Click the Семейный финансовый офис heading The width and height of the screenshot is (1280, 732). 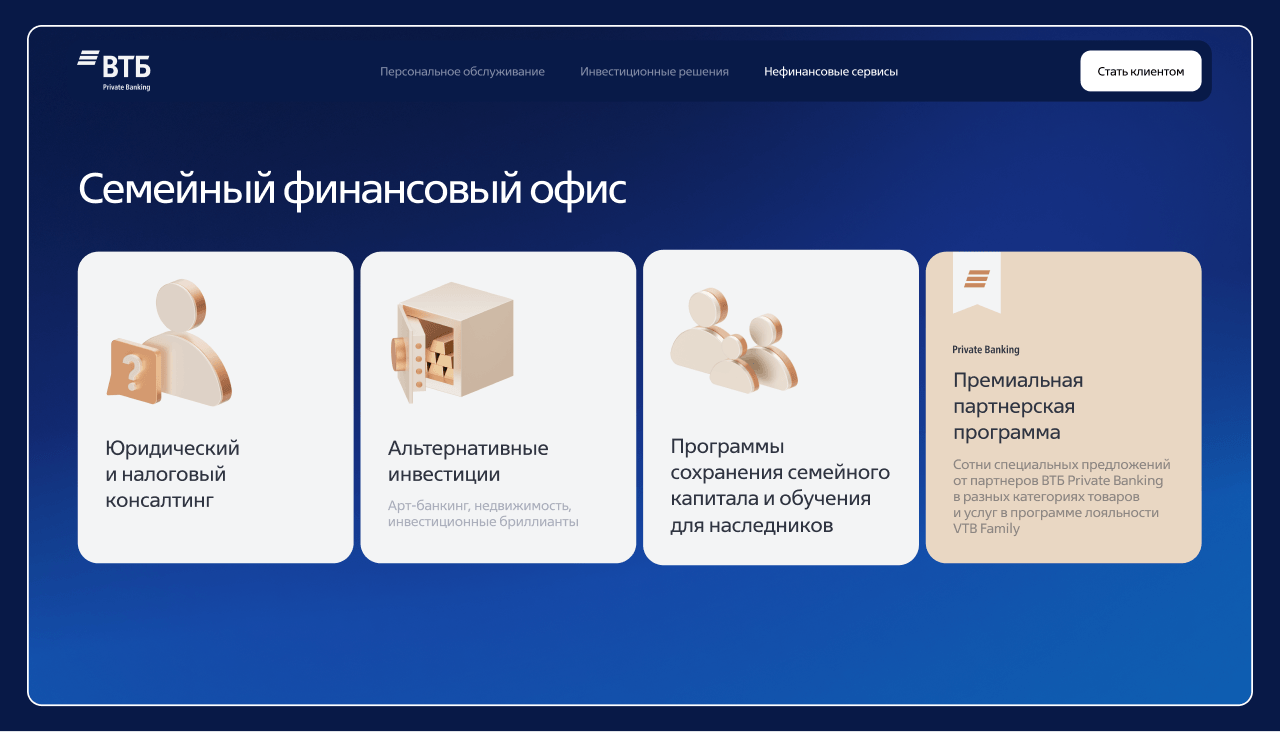coord(352,189)
